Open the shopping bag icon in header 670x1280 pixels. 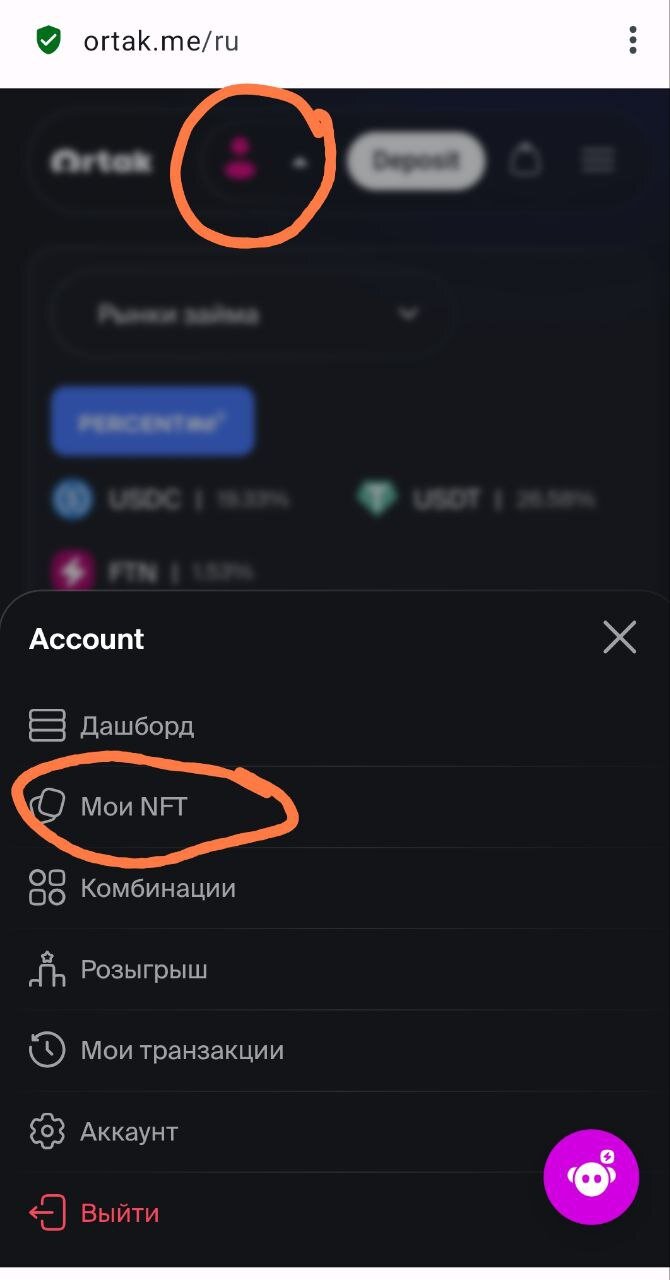pyautogui.click(x=526, y=160)
